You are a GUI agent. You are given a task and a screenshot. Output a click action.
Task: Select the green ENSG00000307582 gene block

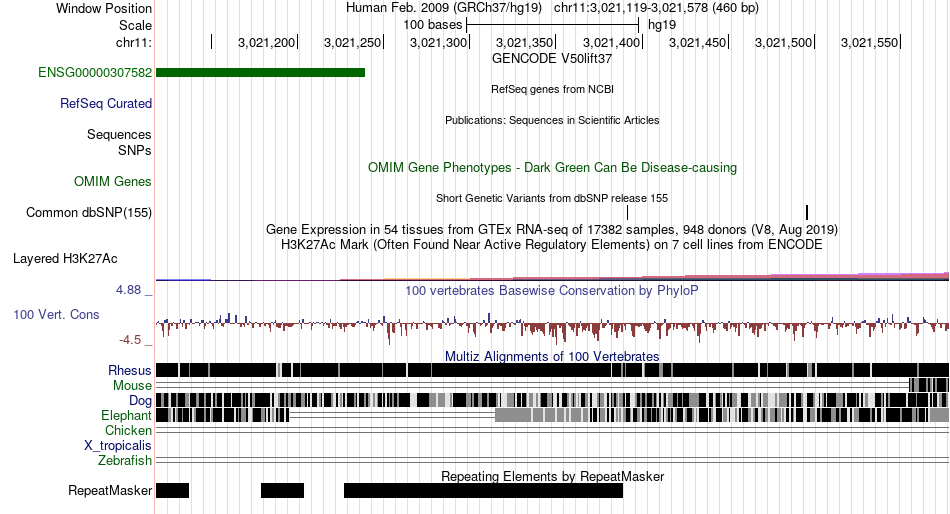click(261, 73)
